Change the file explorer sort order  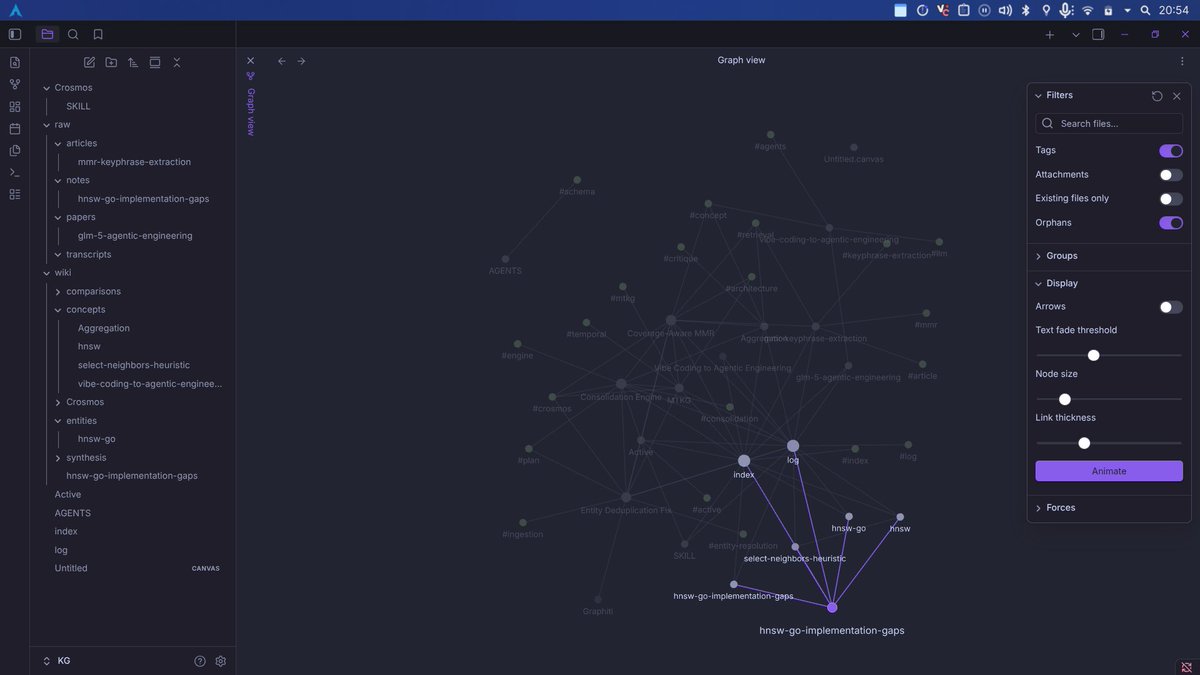point(133,62)
